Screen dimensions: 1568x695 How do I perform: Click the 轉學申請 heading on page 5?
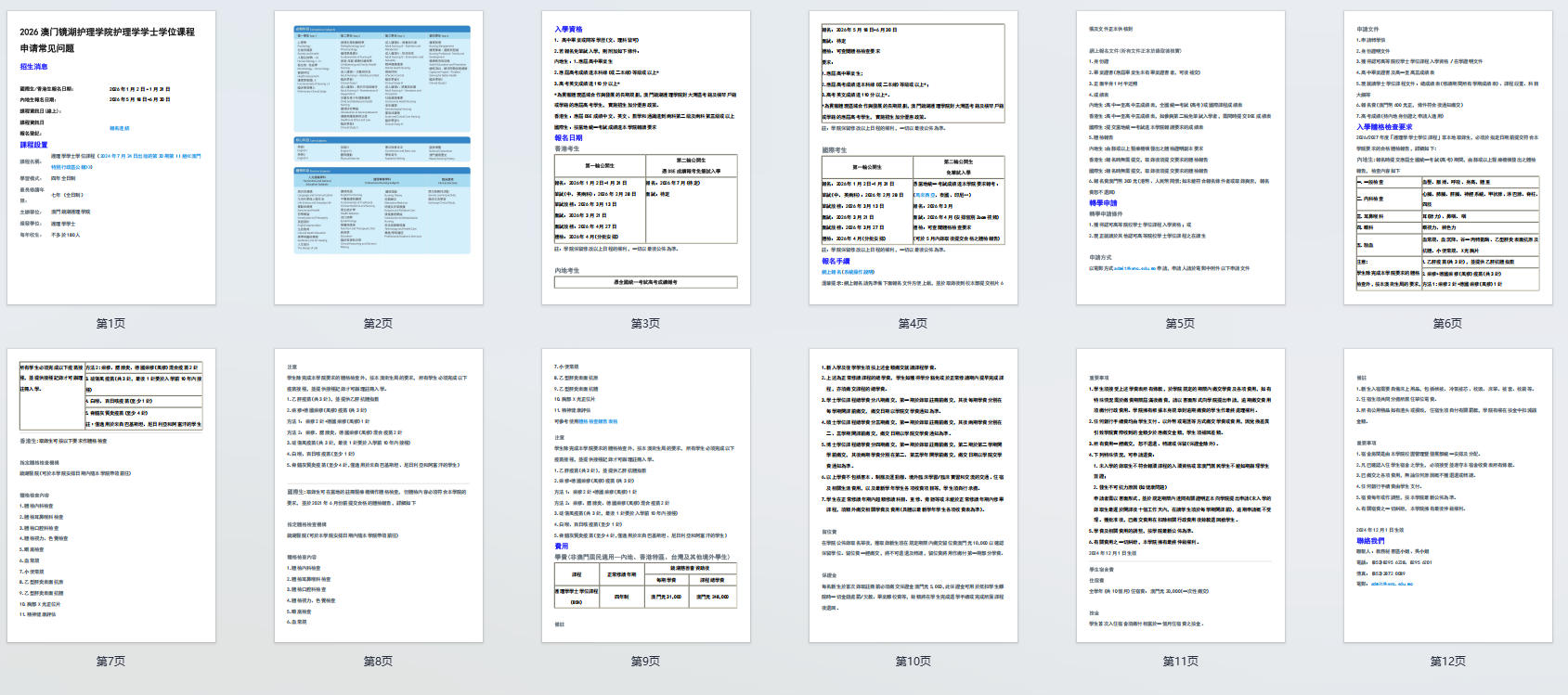point(1103,203)
